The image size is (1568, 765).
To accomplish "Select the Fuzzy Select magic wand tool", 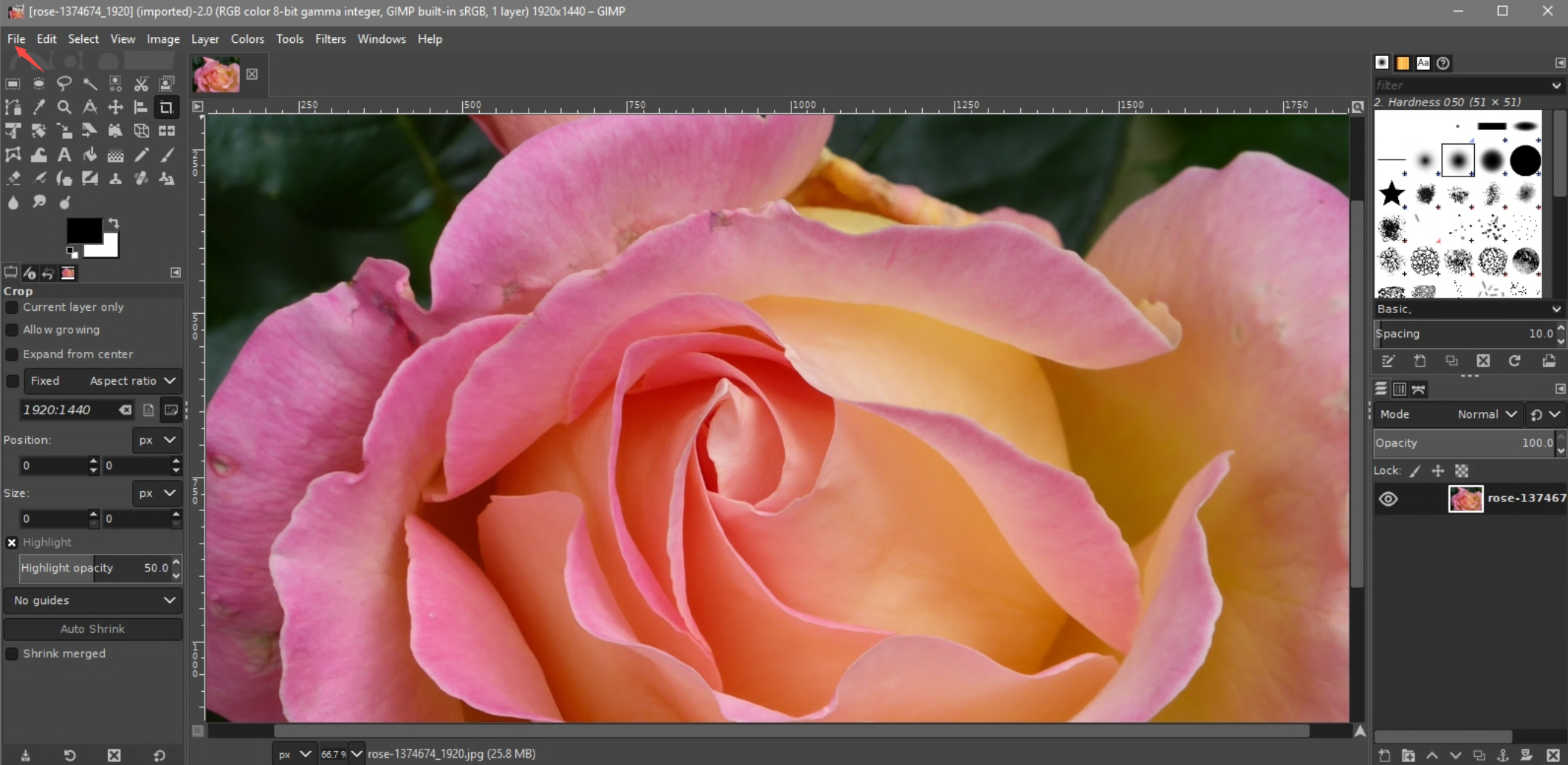I will 90,83.
